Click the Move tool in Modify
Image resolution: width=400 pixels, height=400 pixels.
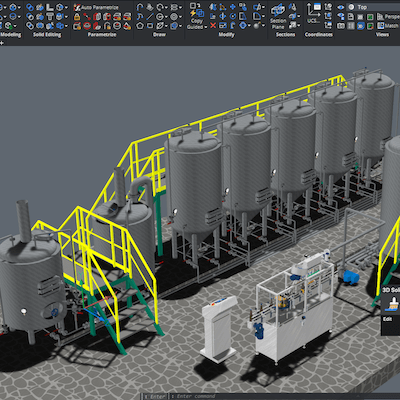(x=233, y=7)
